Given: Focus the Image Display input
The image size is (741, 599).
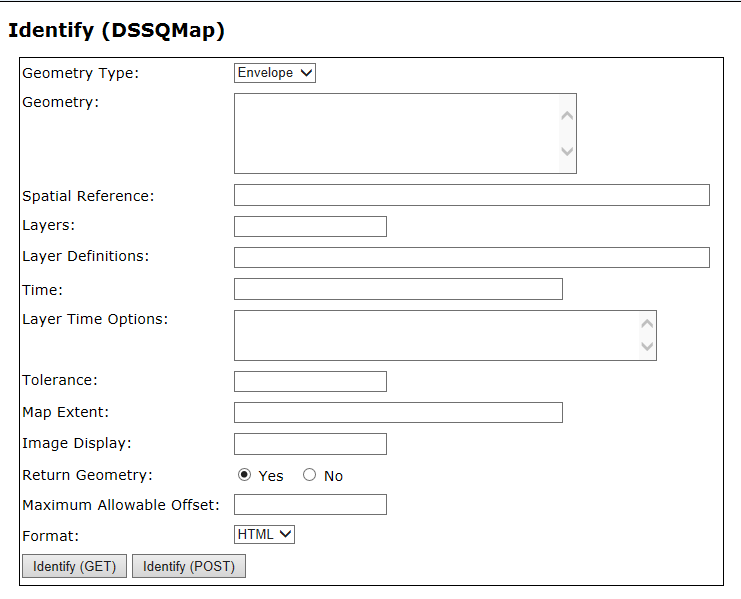Looking at the screenshot, I should pyautogui.click(x=310, y=444).
